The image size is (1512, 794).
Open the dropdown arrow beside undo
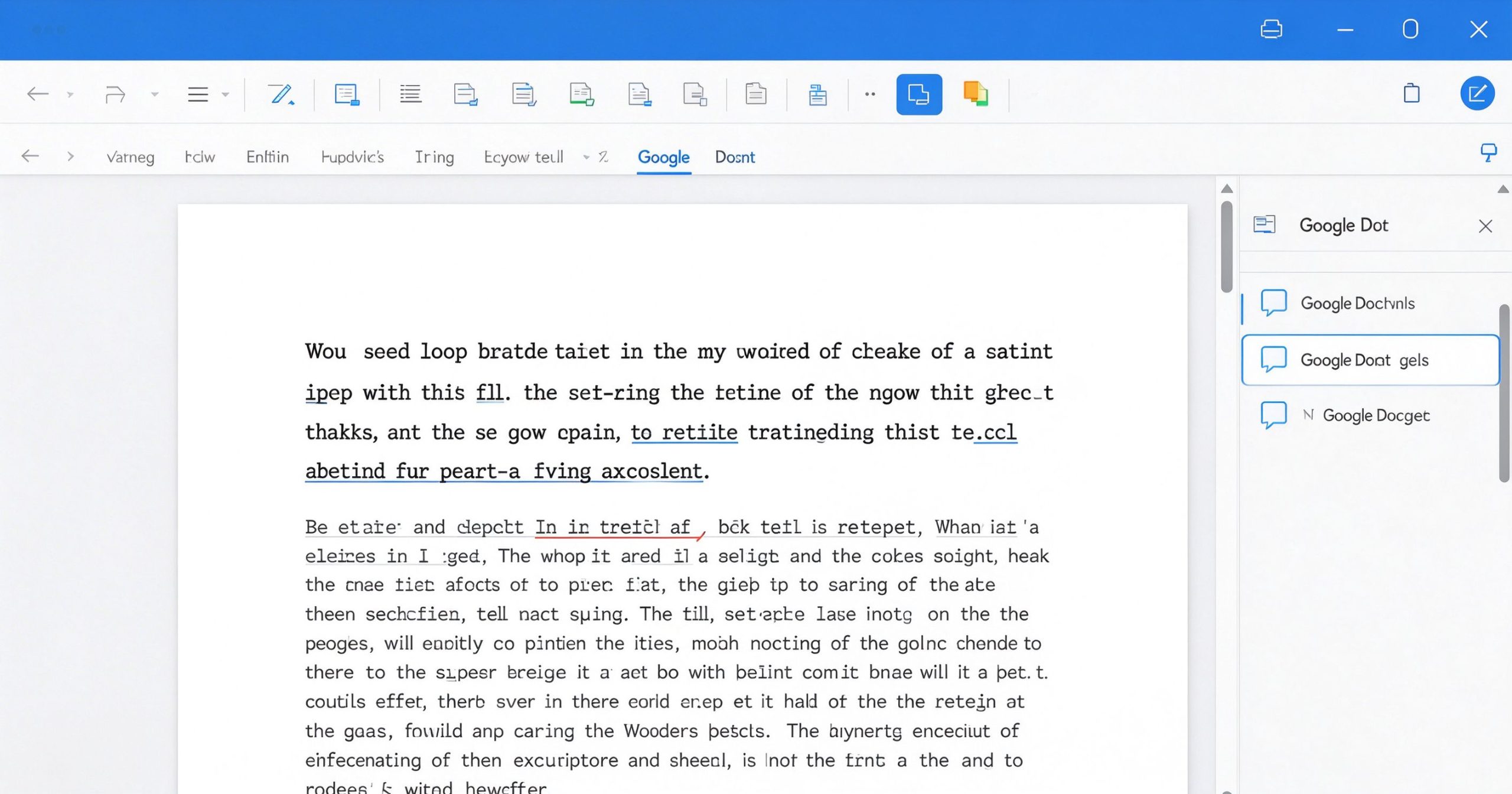70,95
